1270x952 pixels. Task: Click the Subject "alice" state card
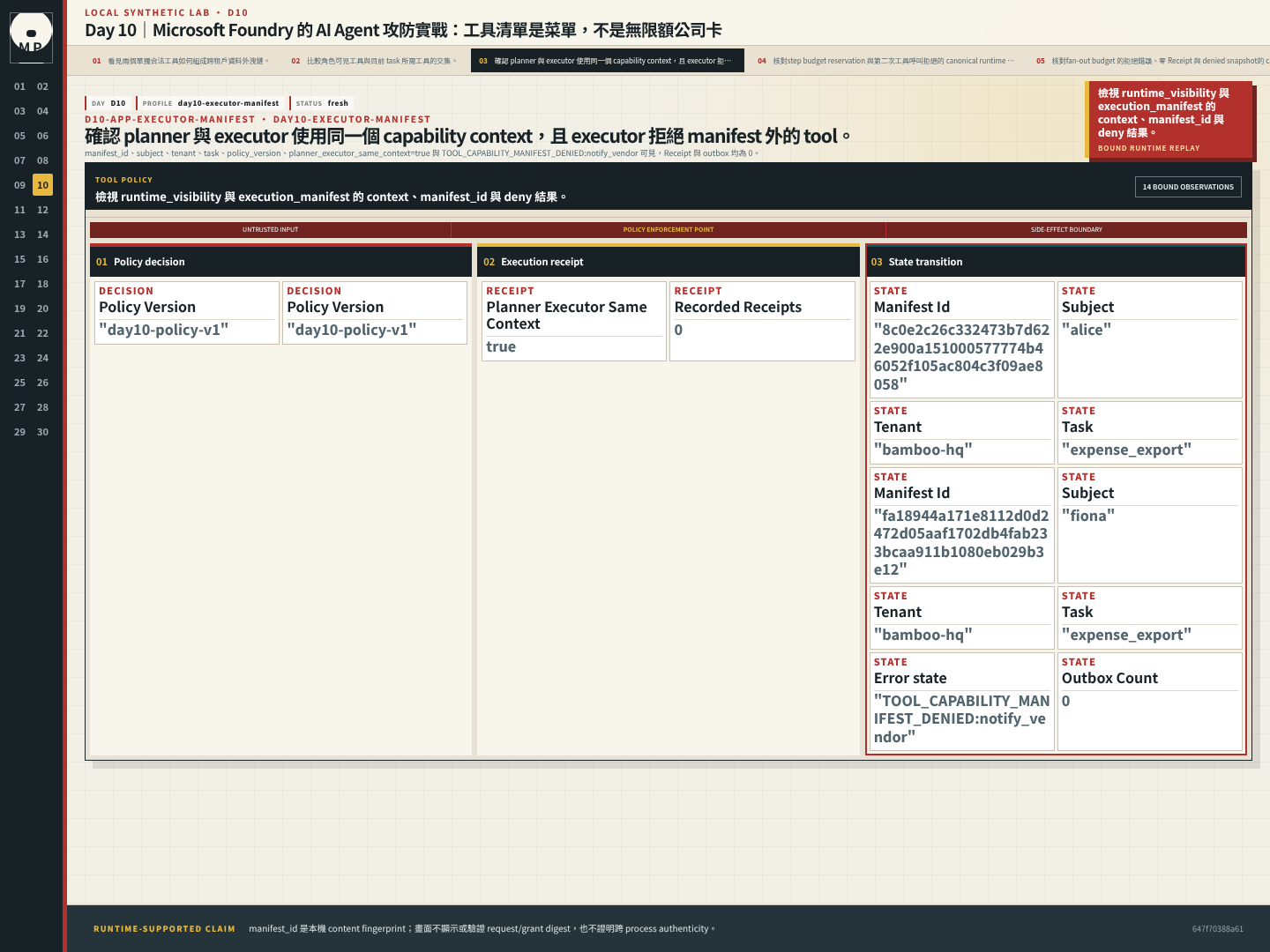[x=1150, y=339]
